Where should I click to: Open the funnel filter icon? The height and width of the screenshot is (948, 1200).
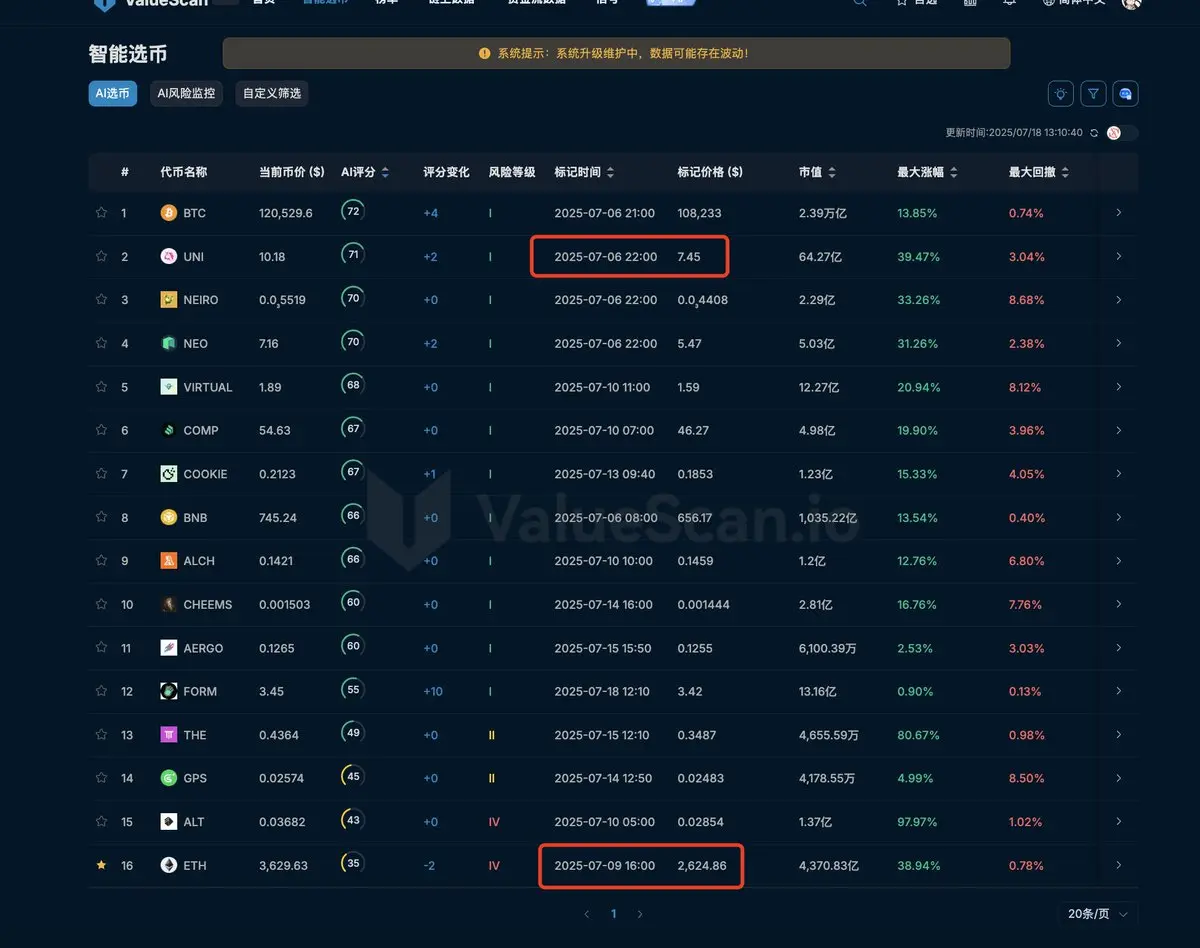(x=1094, y=94)
